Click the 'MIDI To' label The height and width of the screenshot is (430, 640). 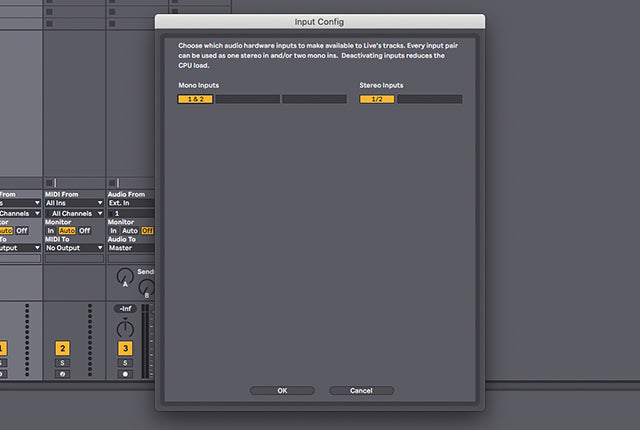[57, 239]
